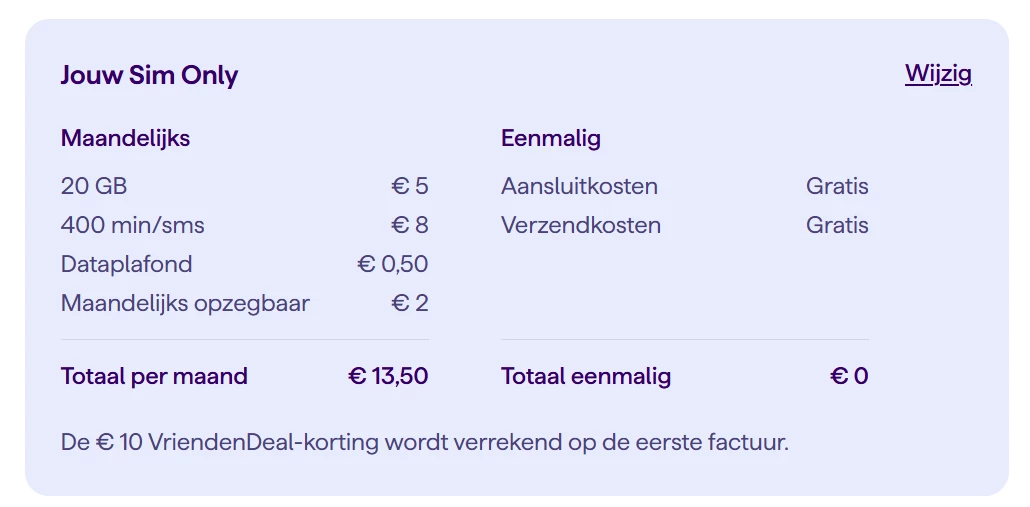The image size is (1030, 507).
Task: Select the 'Jouw Sim Only' heading
Action: coord(149,76)
